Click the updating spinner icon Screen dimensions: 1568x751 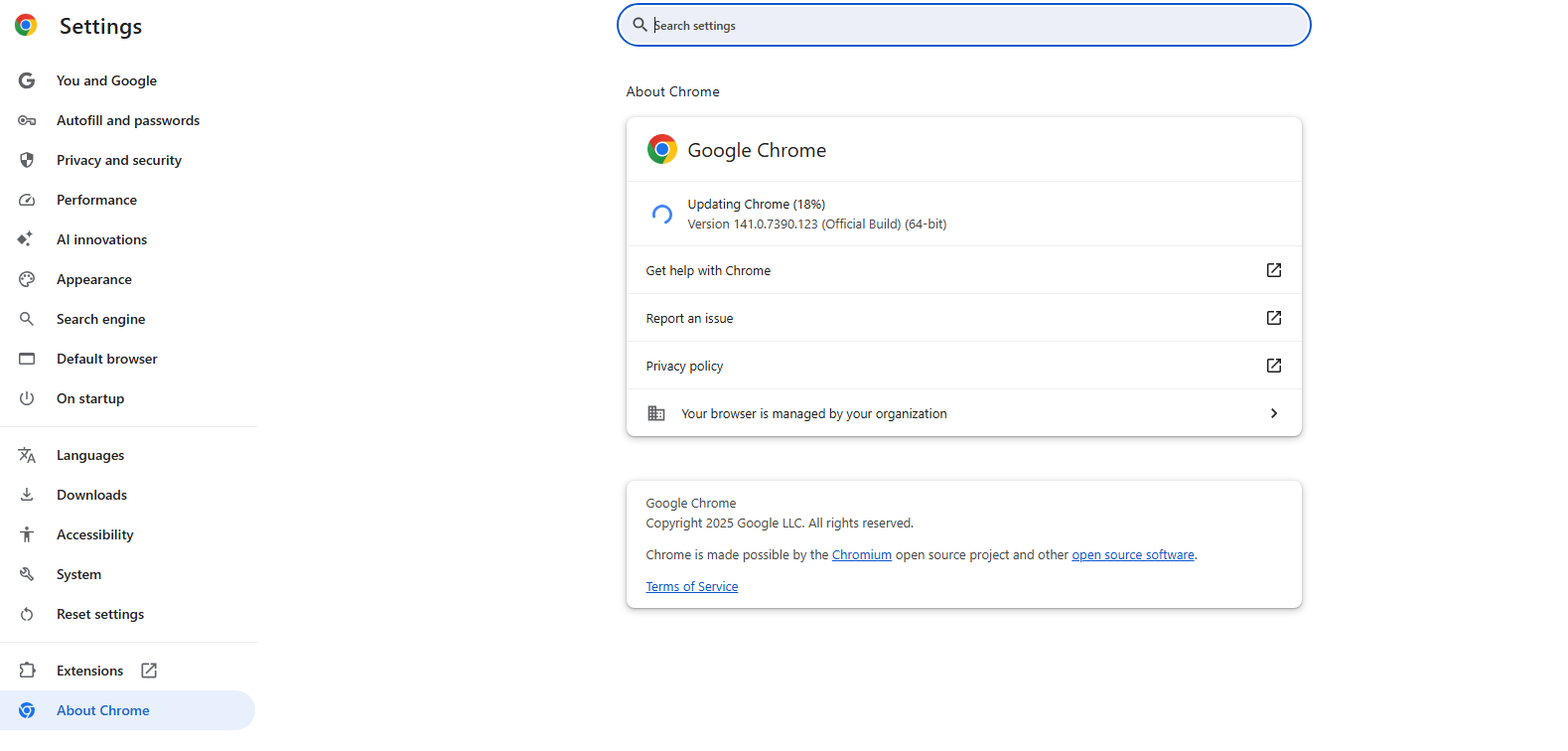point(662,214)
